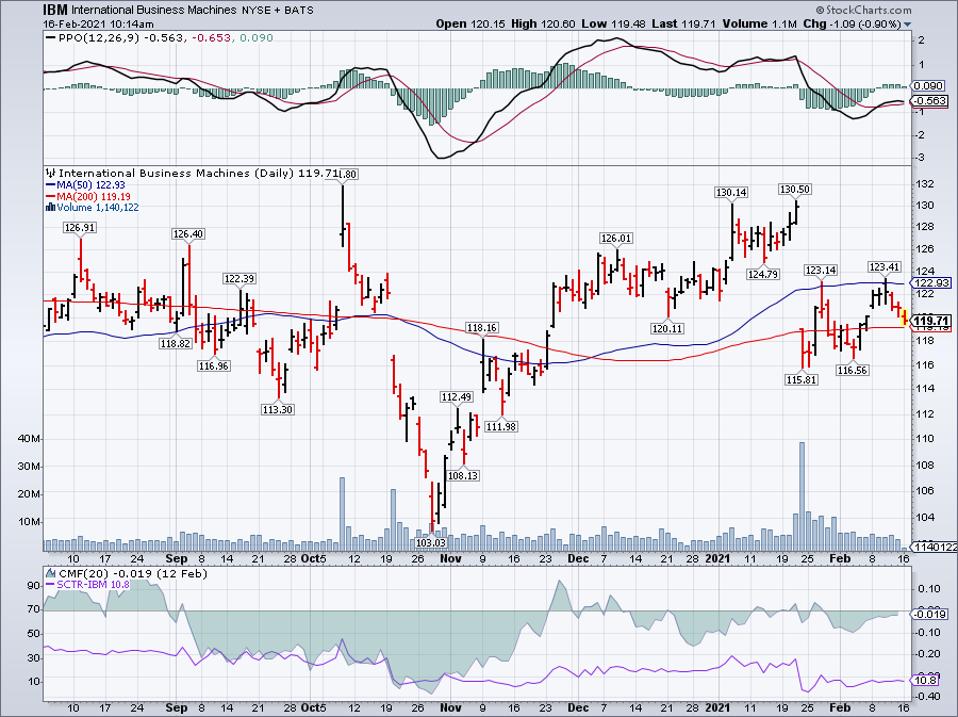Click the bar-chart icon before 'International Business Machines (Daily)'

[x=51, y=173]
